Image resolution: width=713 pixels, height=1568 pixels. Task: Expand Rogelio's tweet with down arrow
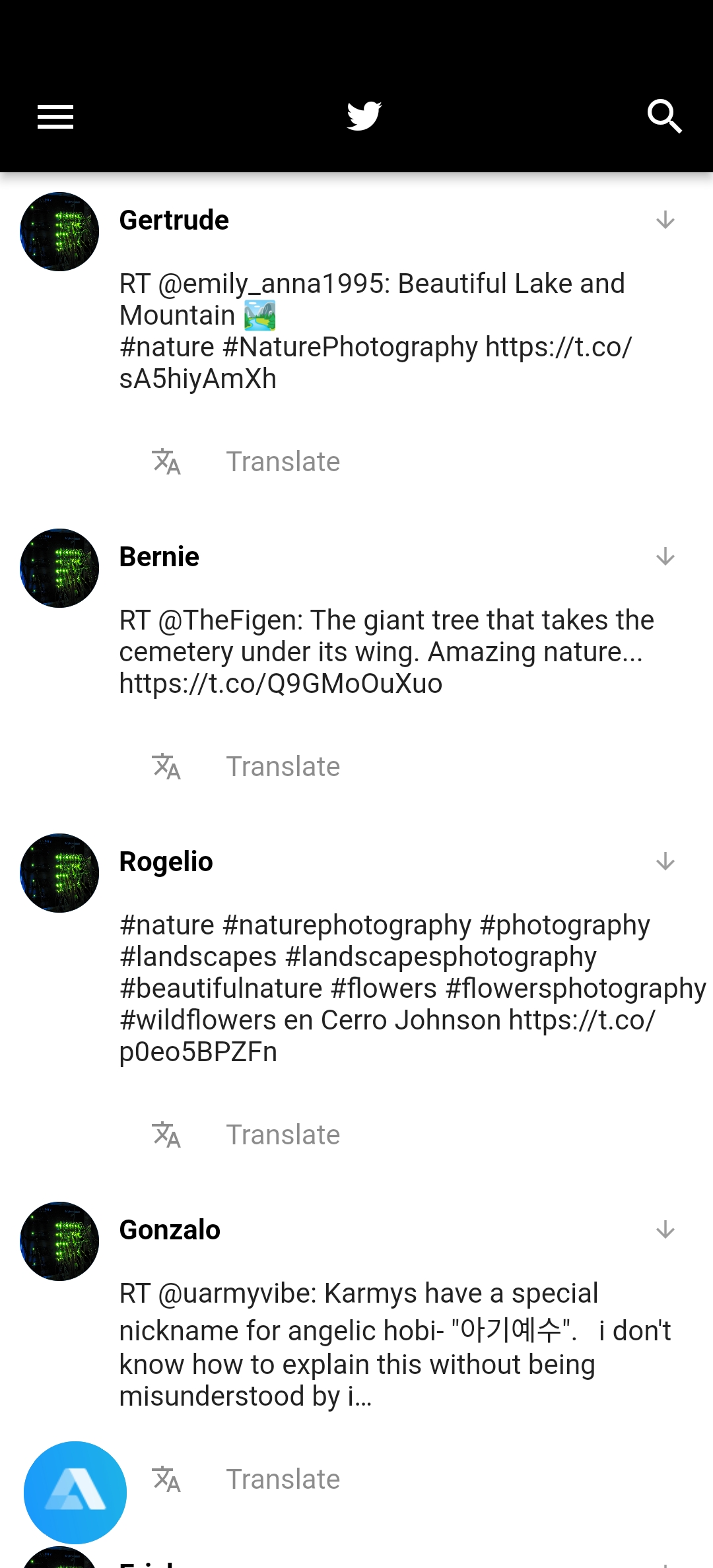click(x=665, y=861)
